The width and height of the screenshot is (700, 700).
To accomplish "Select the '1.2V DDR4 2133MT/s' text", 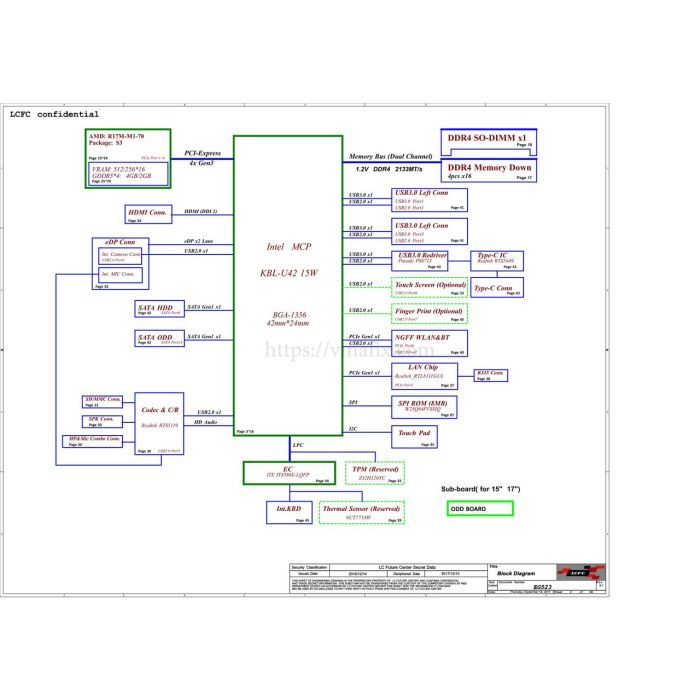I will click(x=389, y=169).
